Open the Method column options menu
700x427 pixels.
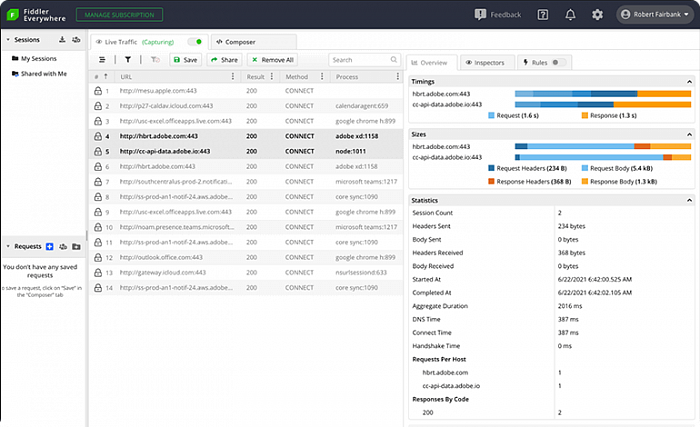[x=322, y=77]
